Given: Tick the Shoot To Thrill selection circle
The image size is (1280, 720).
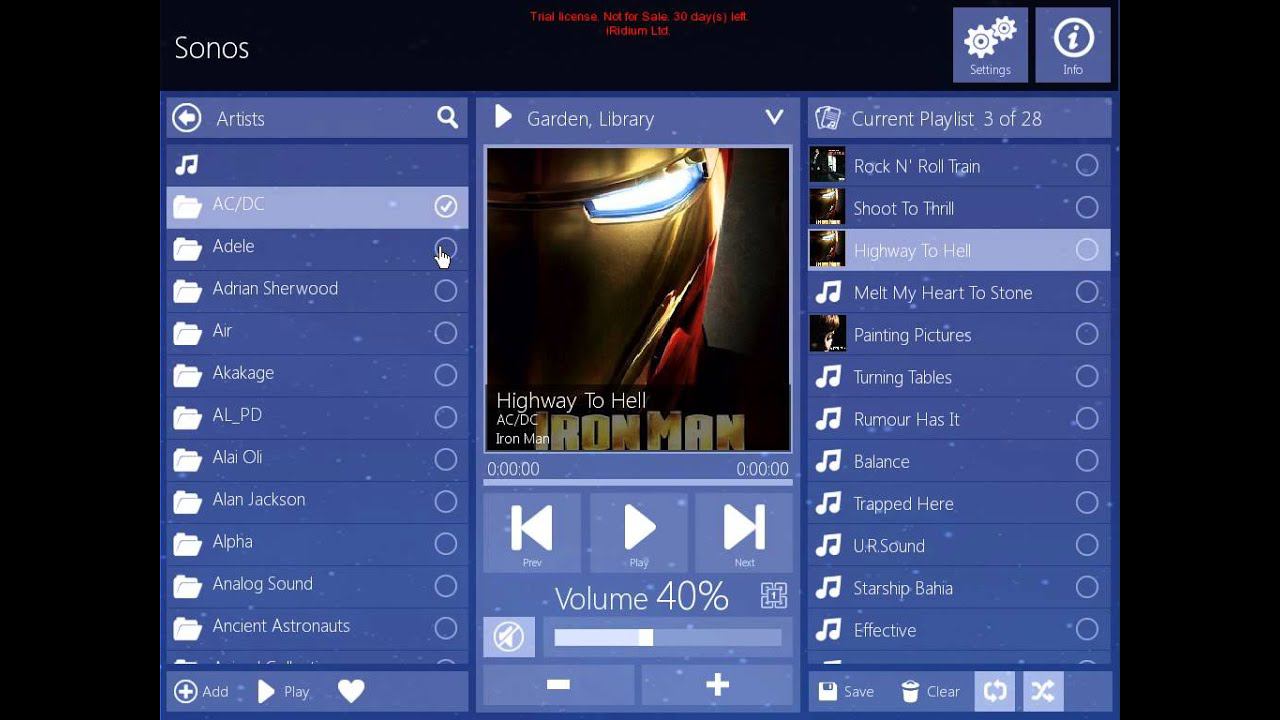Looking at the screenshot, I should 1087,207.
